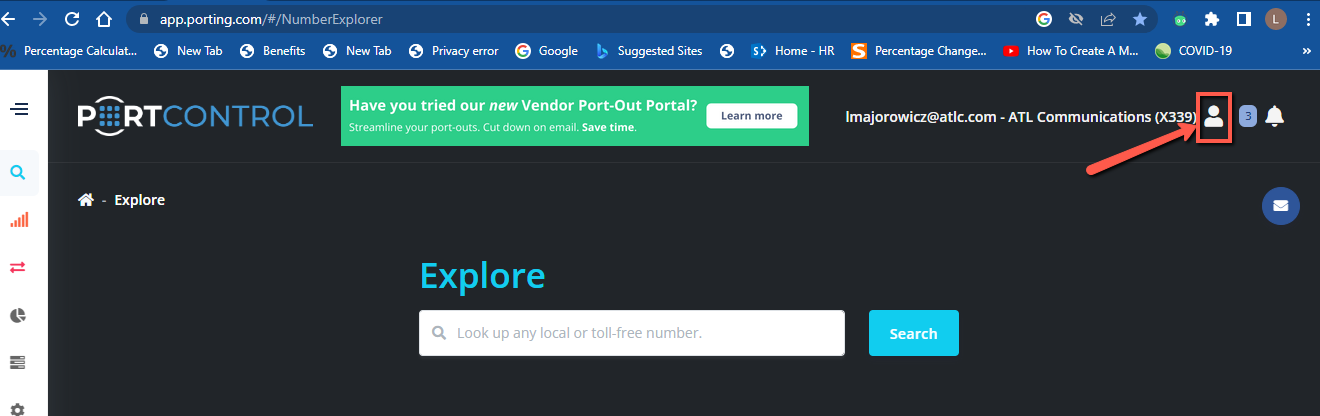Open the Home - HR bookmark

[793, 51]
